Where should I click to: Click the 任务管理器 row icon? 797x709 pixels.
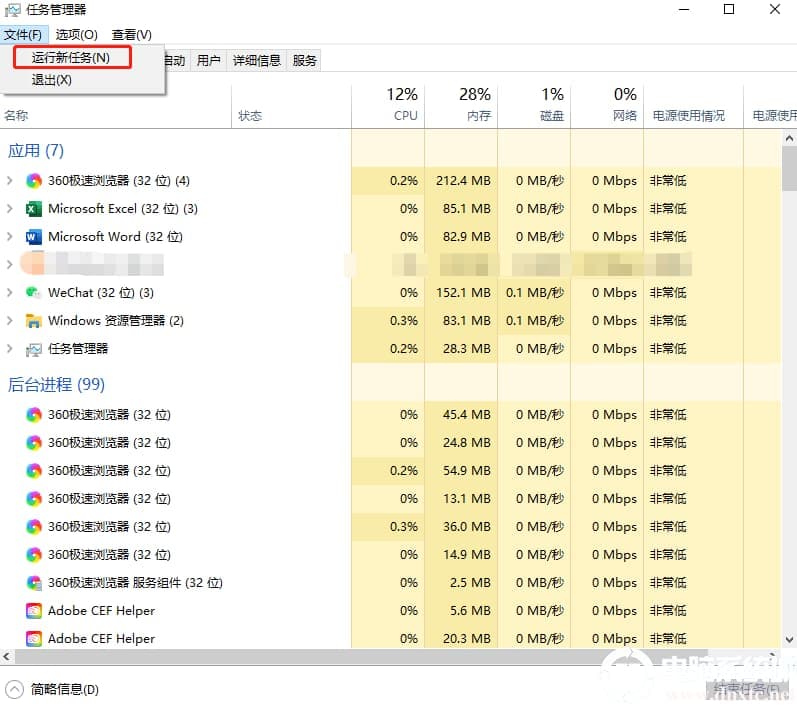34,349
